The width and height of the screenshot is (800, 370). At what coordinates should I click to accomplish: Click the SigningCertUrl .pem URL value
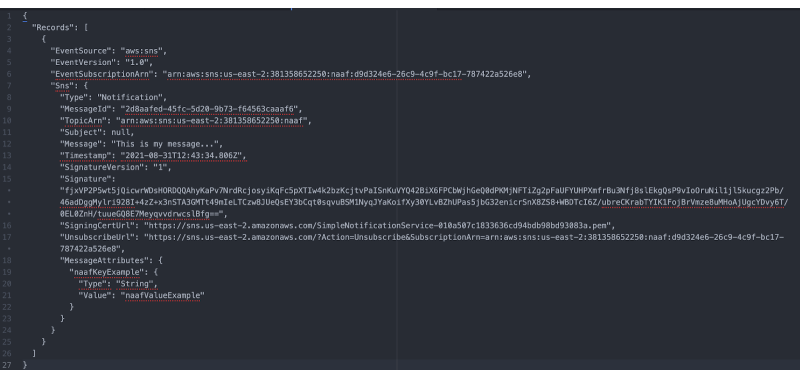[377, 226]
